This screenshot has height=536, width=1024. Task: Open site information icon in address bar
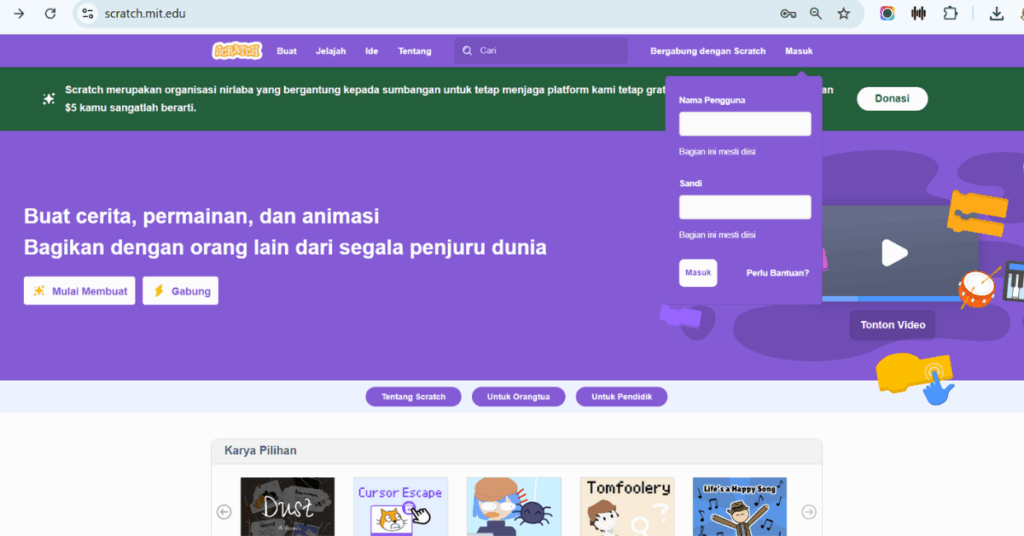(88, 13)
